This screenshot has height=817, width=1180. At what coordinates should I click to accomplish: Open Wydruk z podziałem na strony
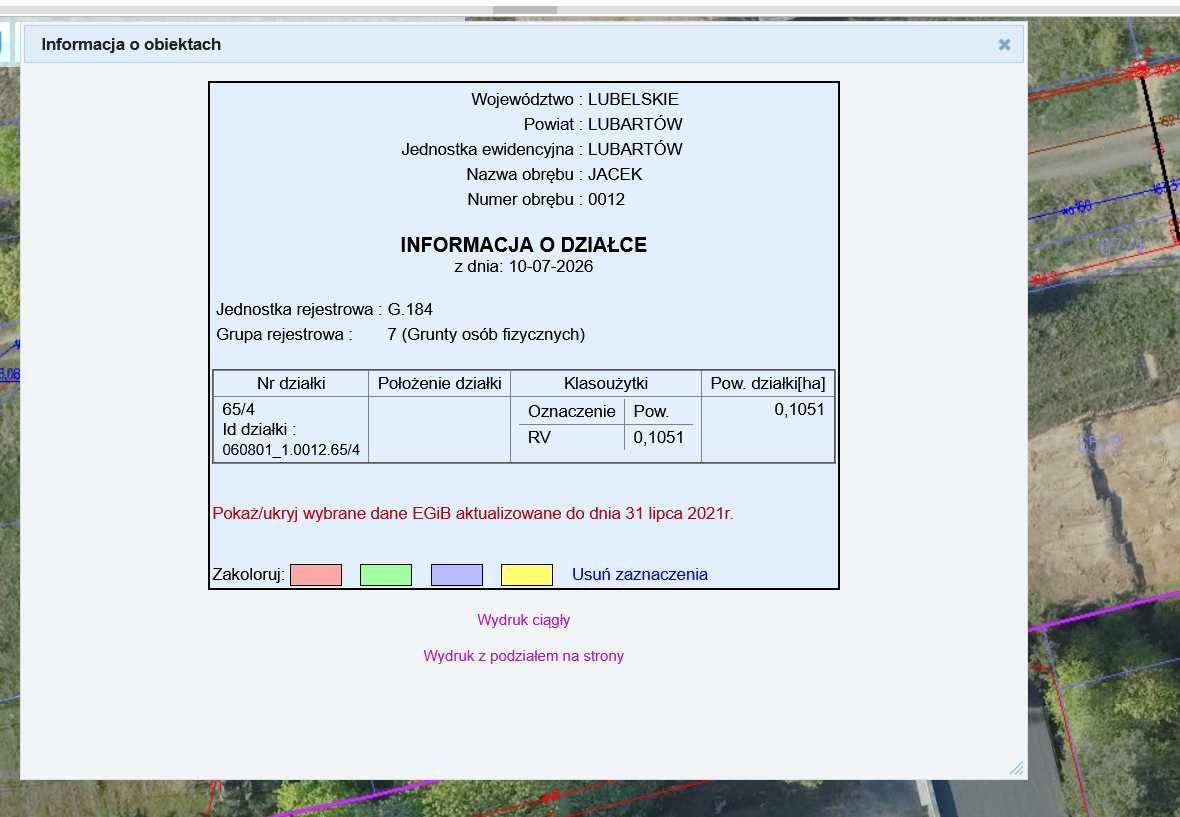(524, 656)
